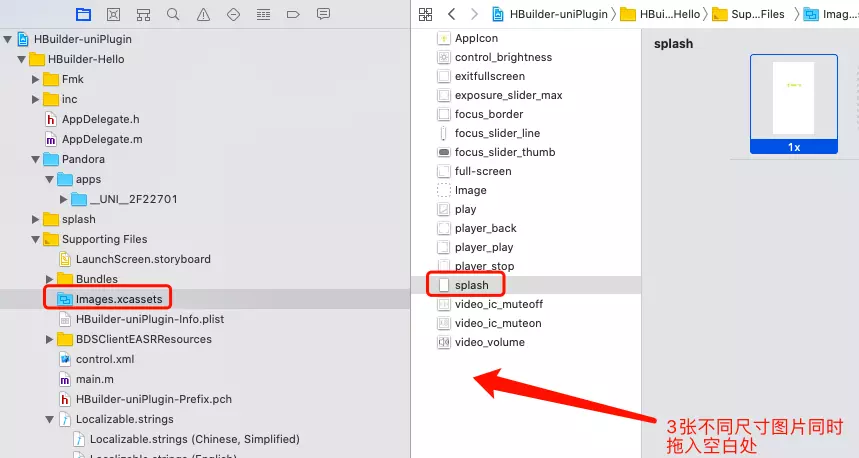Open the Test navigator diamond icon
The image size is (859, 458).
(233, 14)
